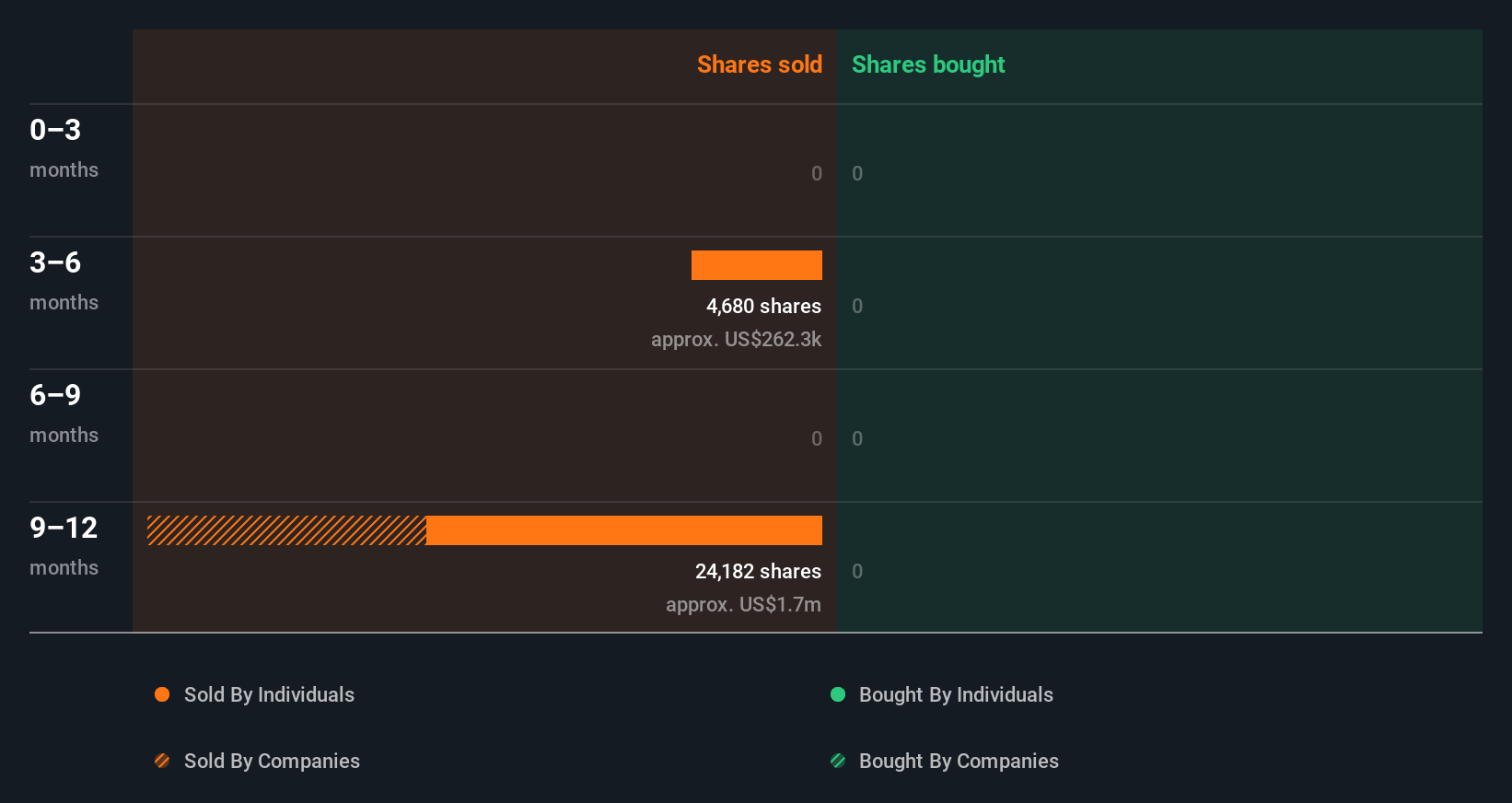Click the 0–3 months row label
Viewport: 1512px width, 803px height.
coord(64,148)
